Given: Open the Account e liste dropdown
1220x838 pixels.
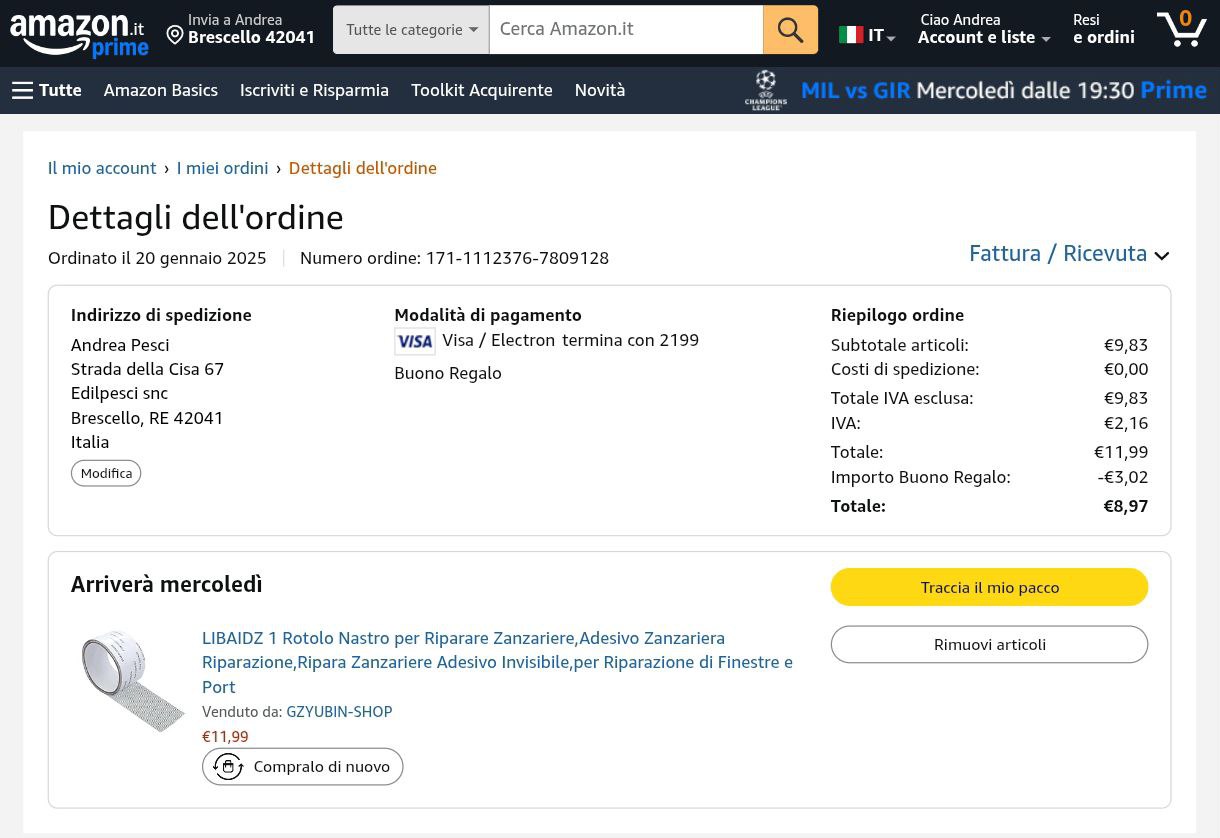Looking at the screenshot, I should coord(984,37).
